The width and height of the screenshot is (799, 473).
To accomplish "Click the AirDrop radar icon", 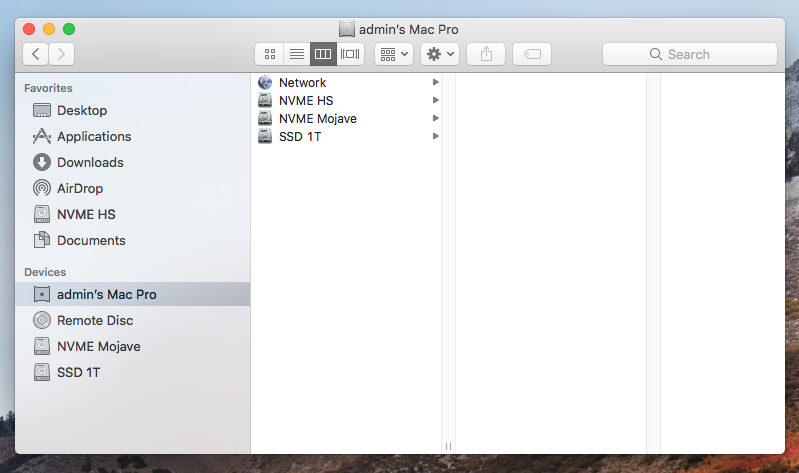I will pyautogui.click(x=42, y=189).
